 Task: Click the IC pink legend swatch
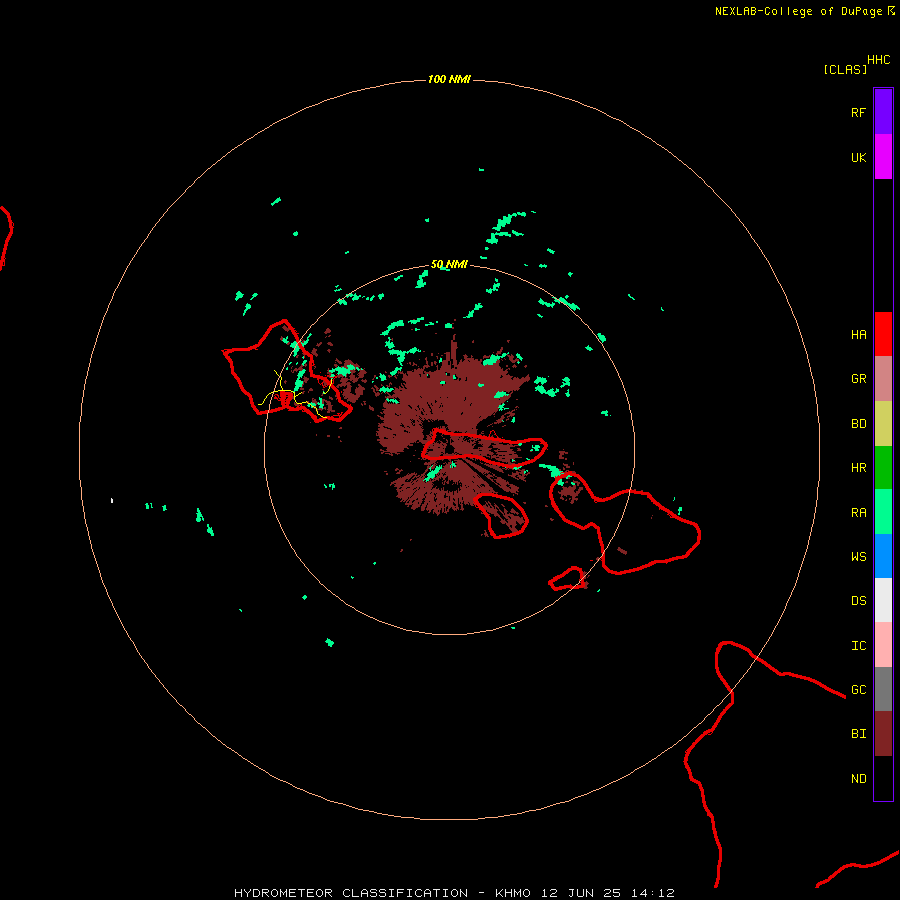coord(883,645)
